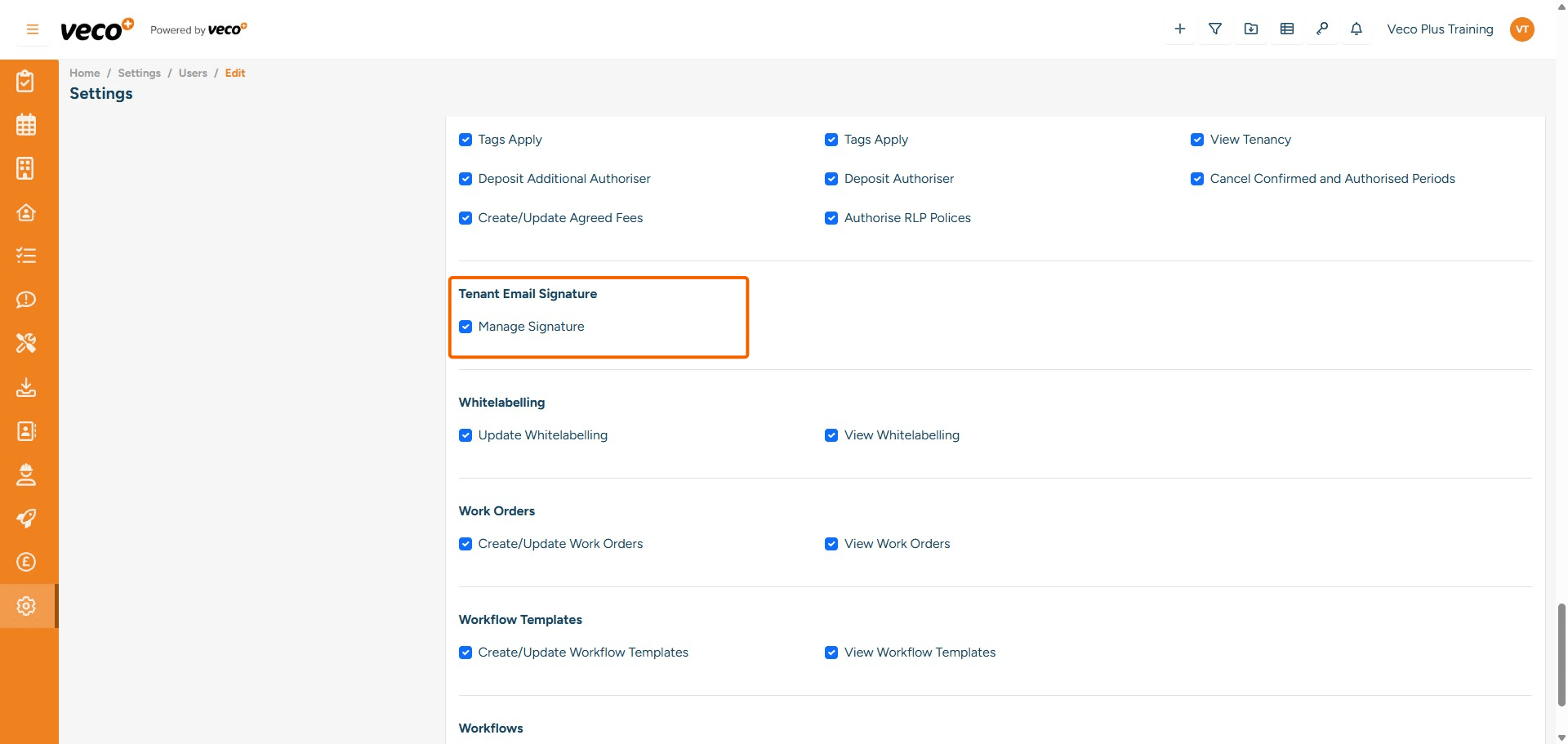The width and height of the screenshot is (1568, 744).
Task: Open the pound sterling finance icon
Action: pyautogui.click(x=26, y=562)
